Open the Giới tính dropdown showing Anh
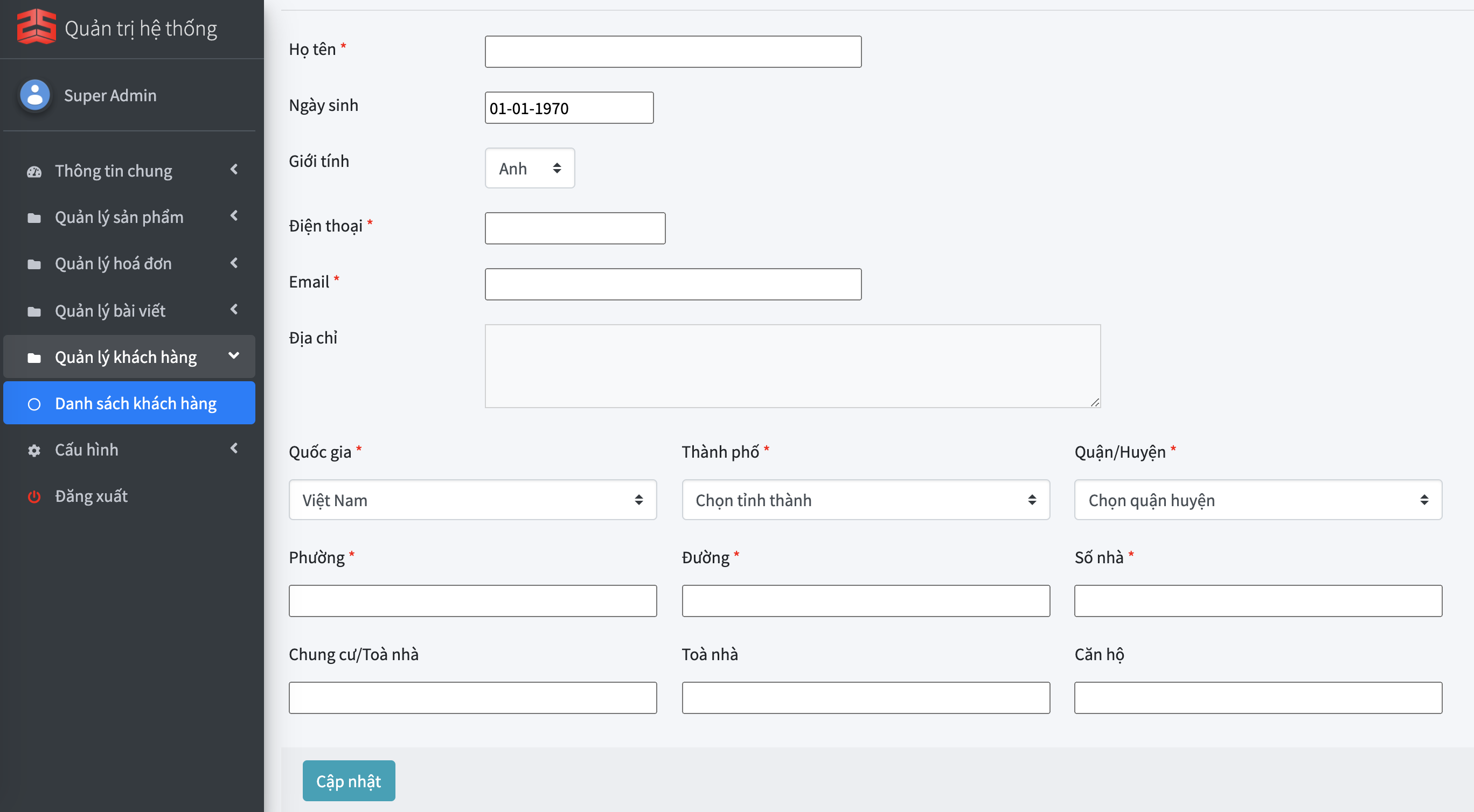1474x812 pixels. (530, 168)
